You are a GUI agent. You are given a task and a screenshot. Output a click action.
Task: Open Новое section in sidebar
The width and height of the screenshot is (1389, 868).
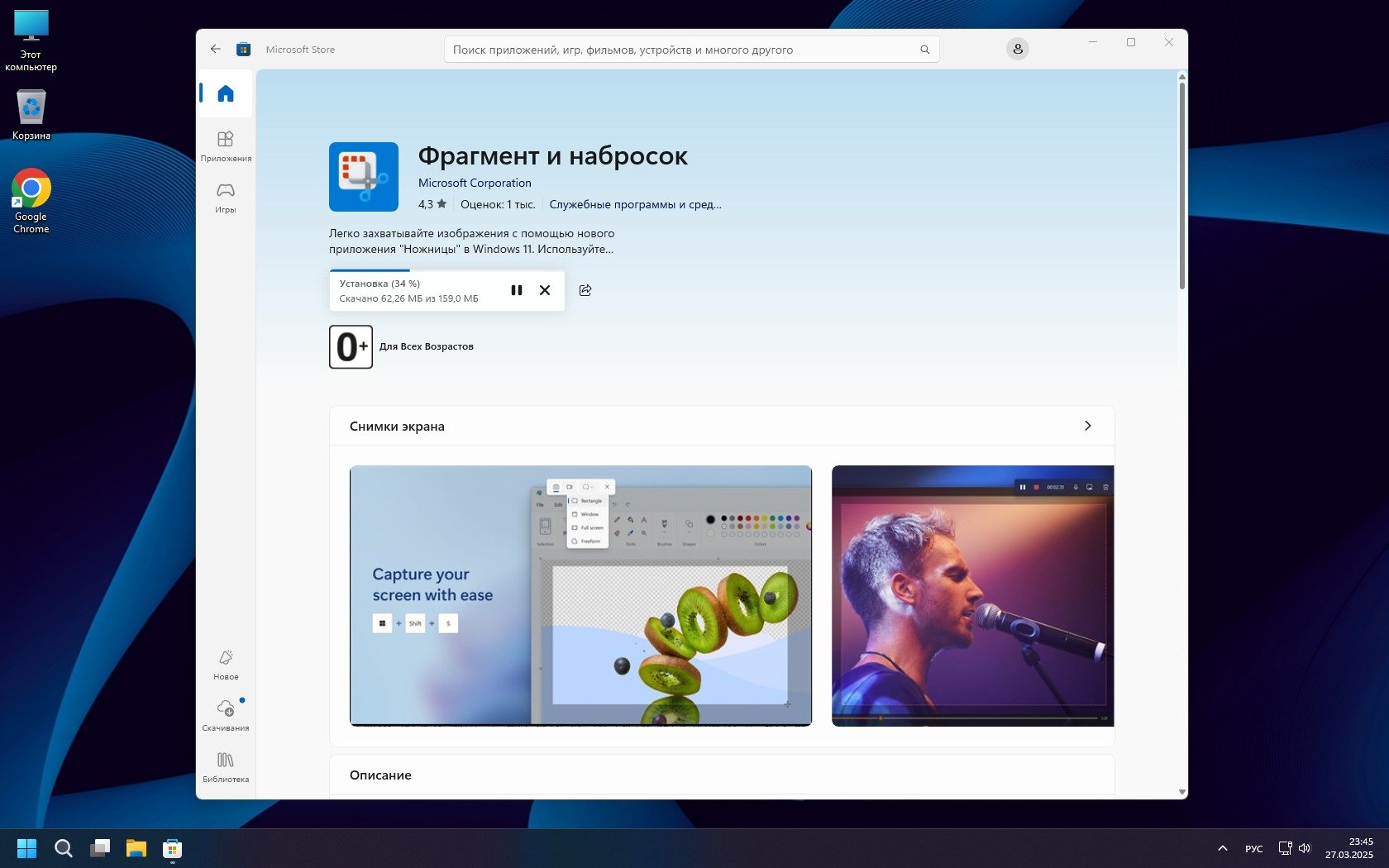click(226, 665)
